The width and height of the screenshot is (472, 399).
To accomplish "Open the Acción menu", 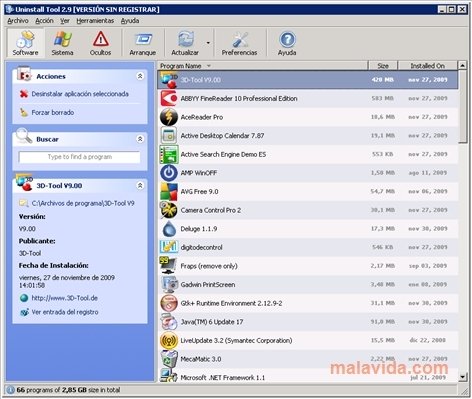I will click(44, 21).
